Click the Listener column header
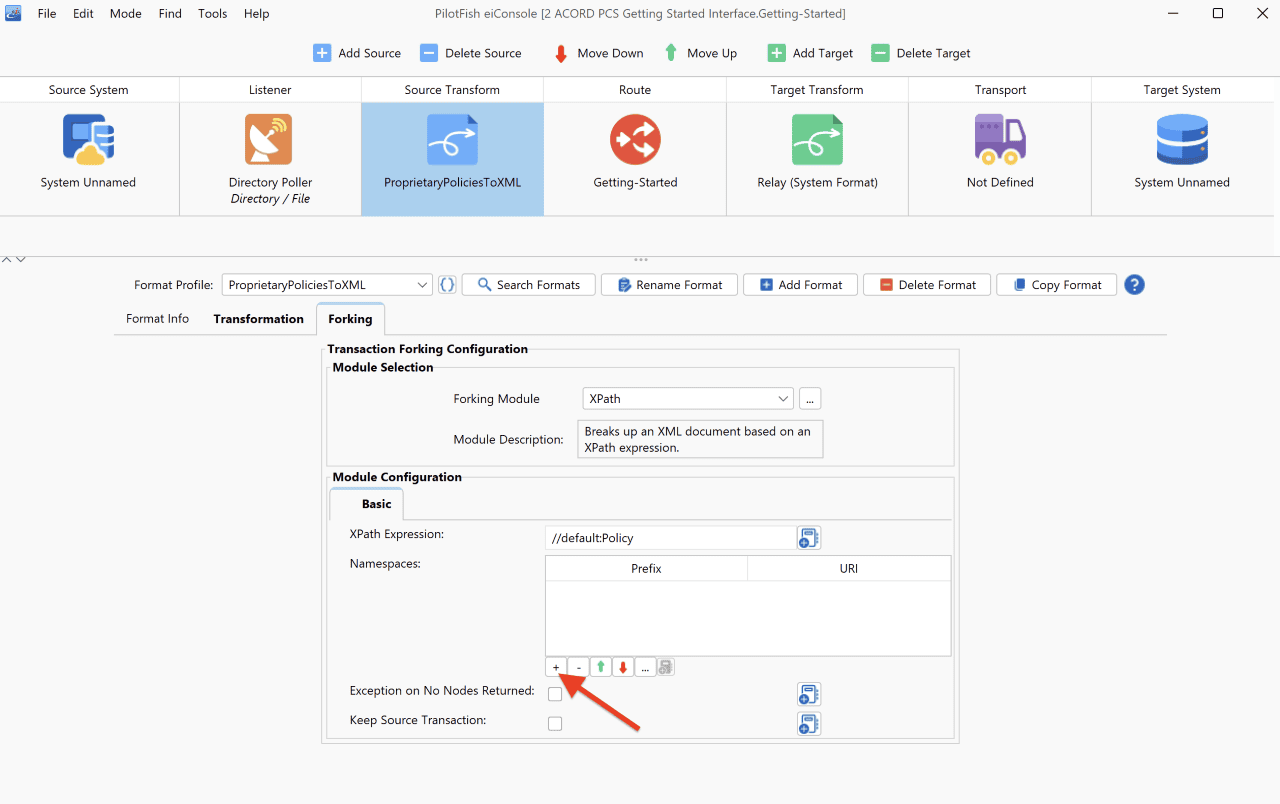Screen dimensions: 1280x804 270,90
